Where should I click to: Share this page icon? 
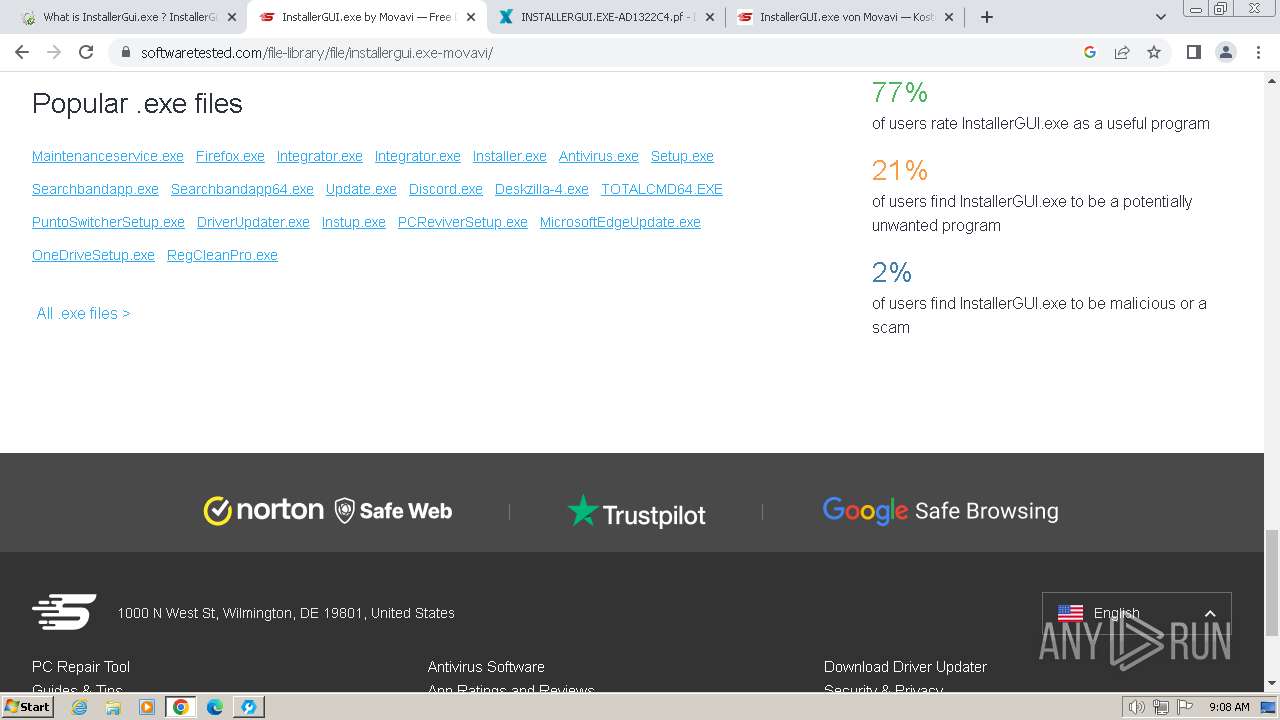coord(1122,52)
